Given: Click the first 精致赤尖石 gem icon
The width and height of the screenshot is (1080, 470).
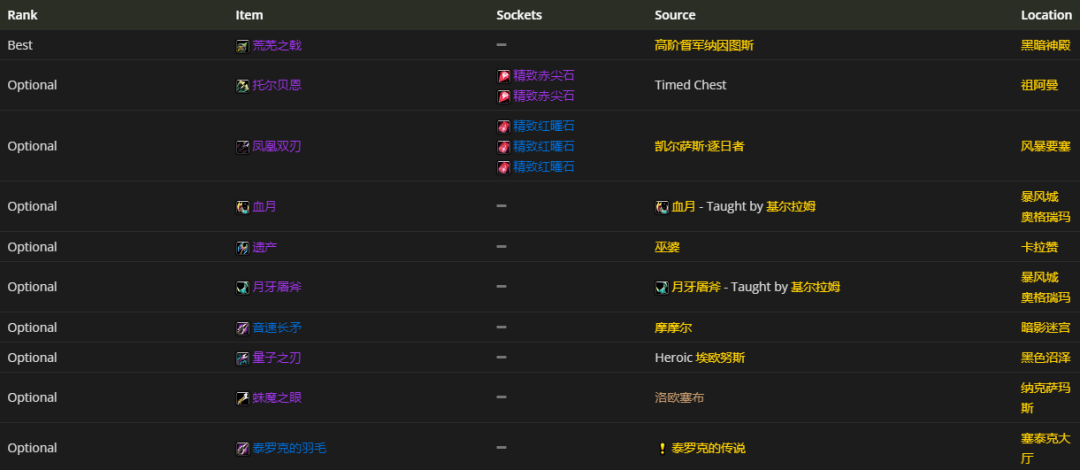Looking at the screenshot, I should click(504, 76).
